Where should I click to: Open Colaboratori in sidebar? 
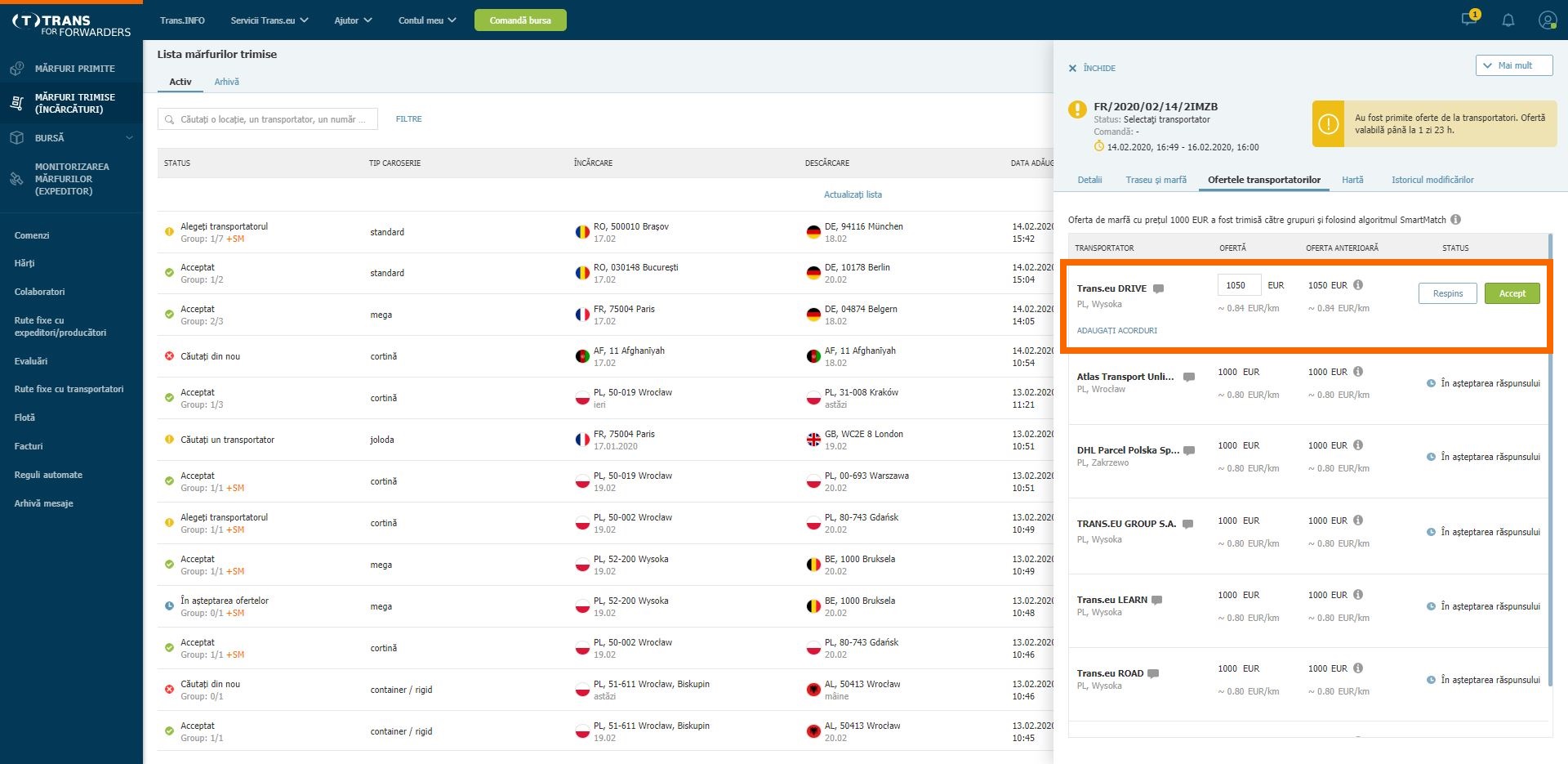click(x=39, y=292)
